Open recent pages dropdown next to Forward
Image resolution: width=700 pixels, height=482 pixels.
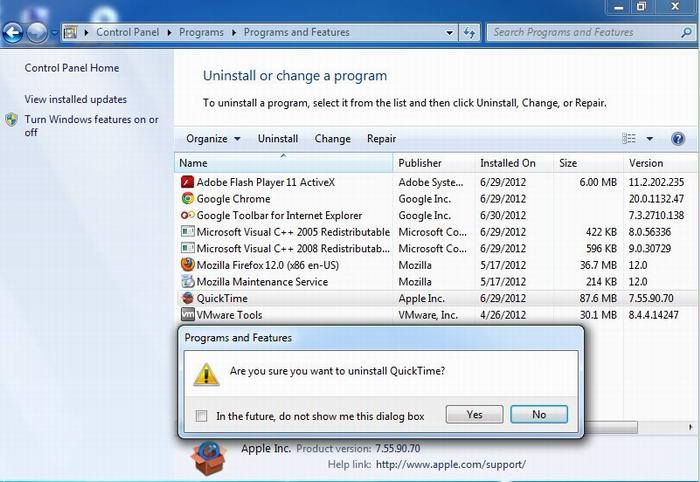tap(54, 33)
